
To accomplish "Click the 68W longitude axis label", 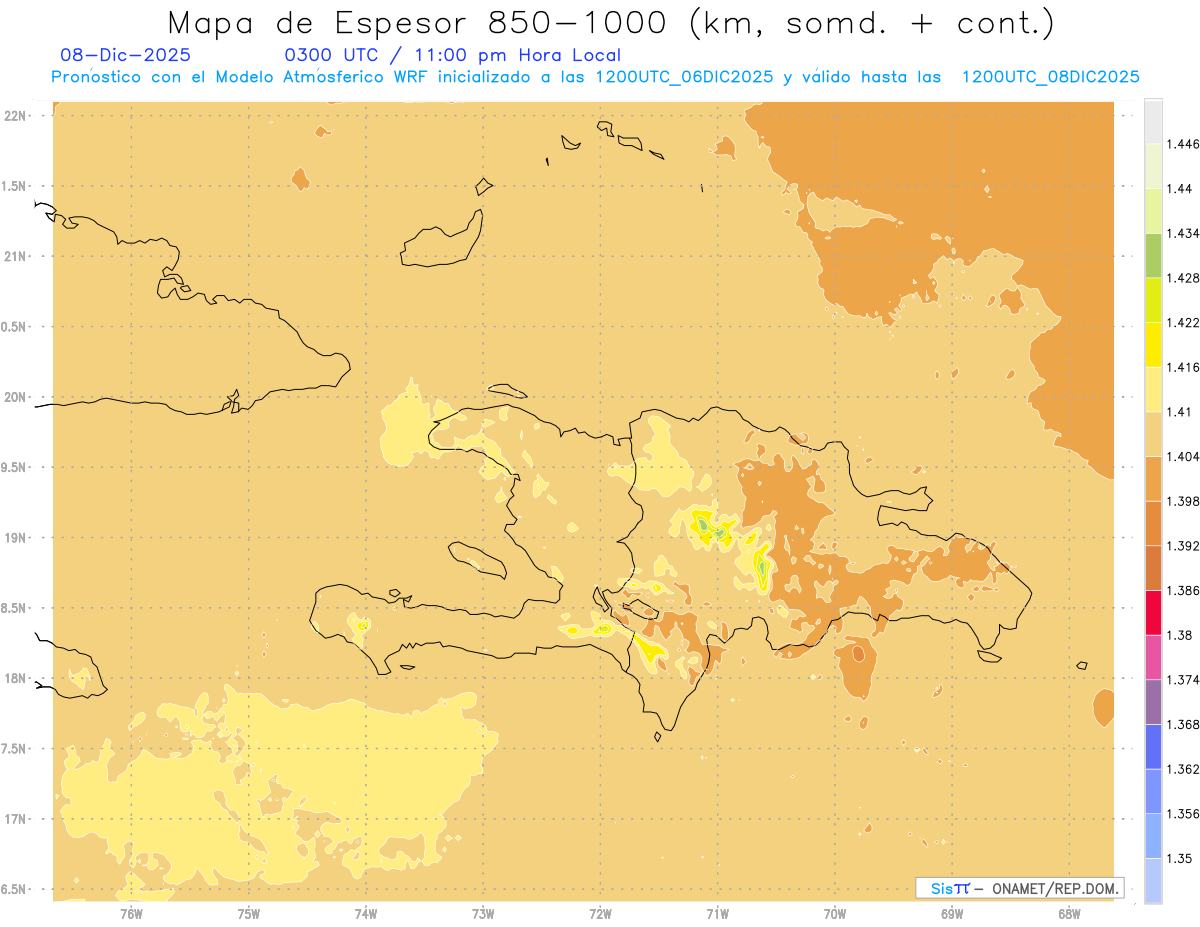I will 1069,914.
